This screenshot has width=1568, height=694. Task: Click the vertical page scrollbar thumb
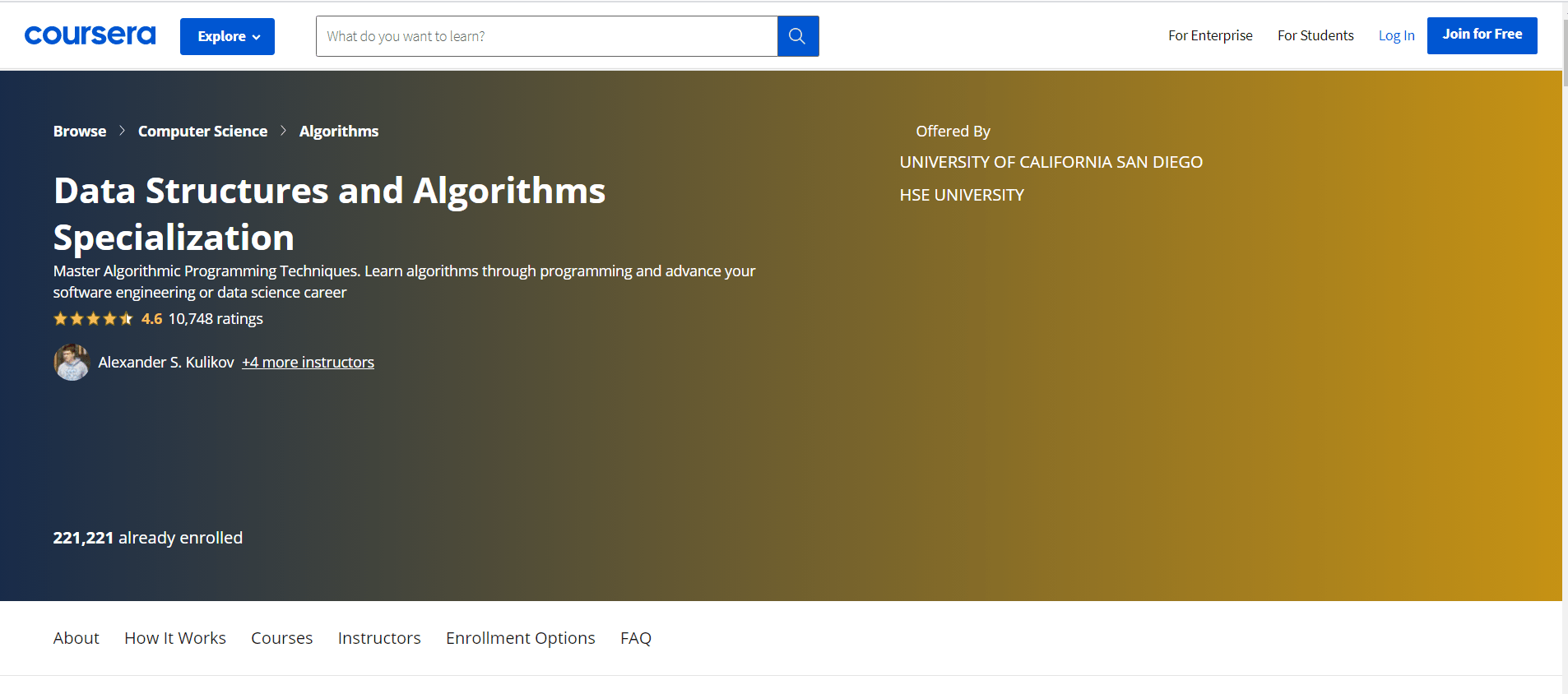click(x=1565, y=51)
